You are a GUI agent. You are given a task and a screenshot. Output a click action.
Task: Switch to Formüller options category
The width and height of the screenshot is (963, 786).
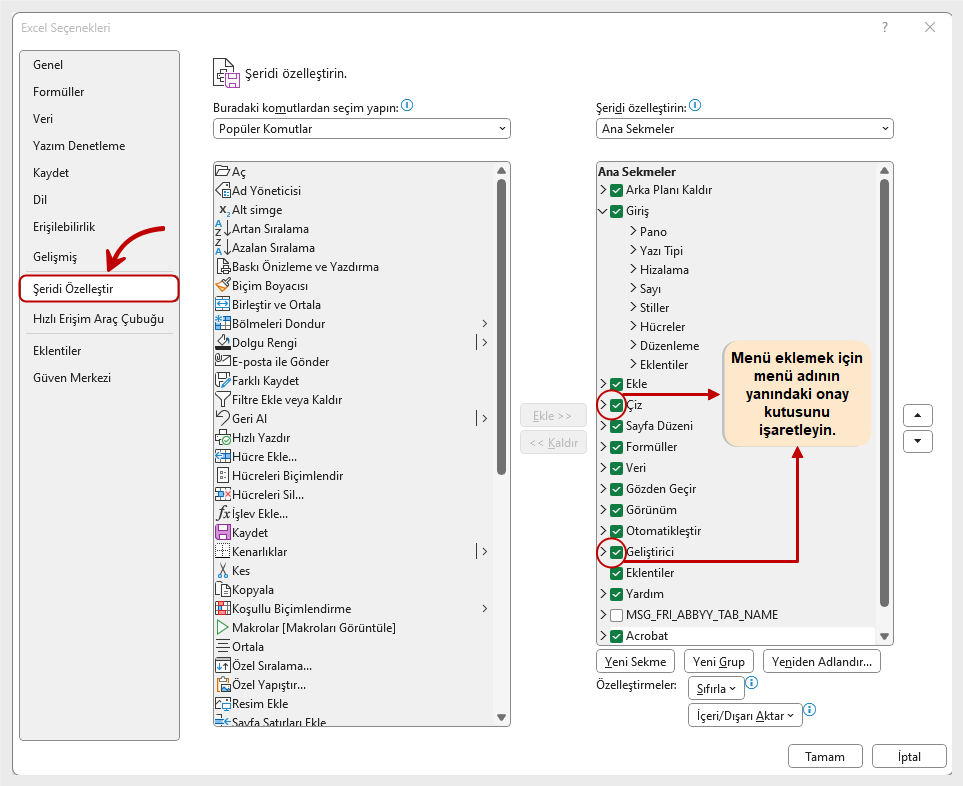58,91
